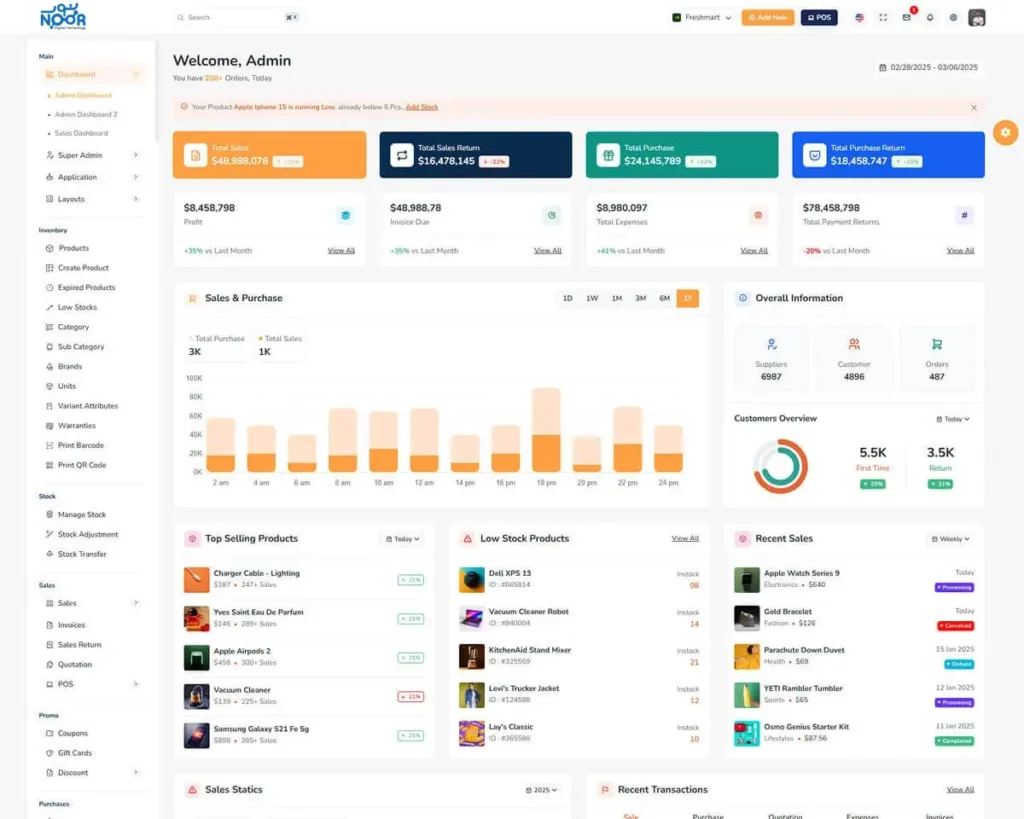Select the 6M chart range
The height and width of the screenshot is (819, 1024).
[664, 298]
